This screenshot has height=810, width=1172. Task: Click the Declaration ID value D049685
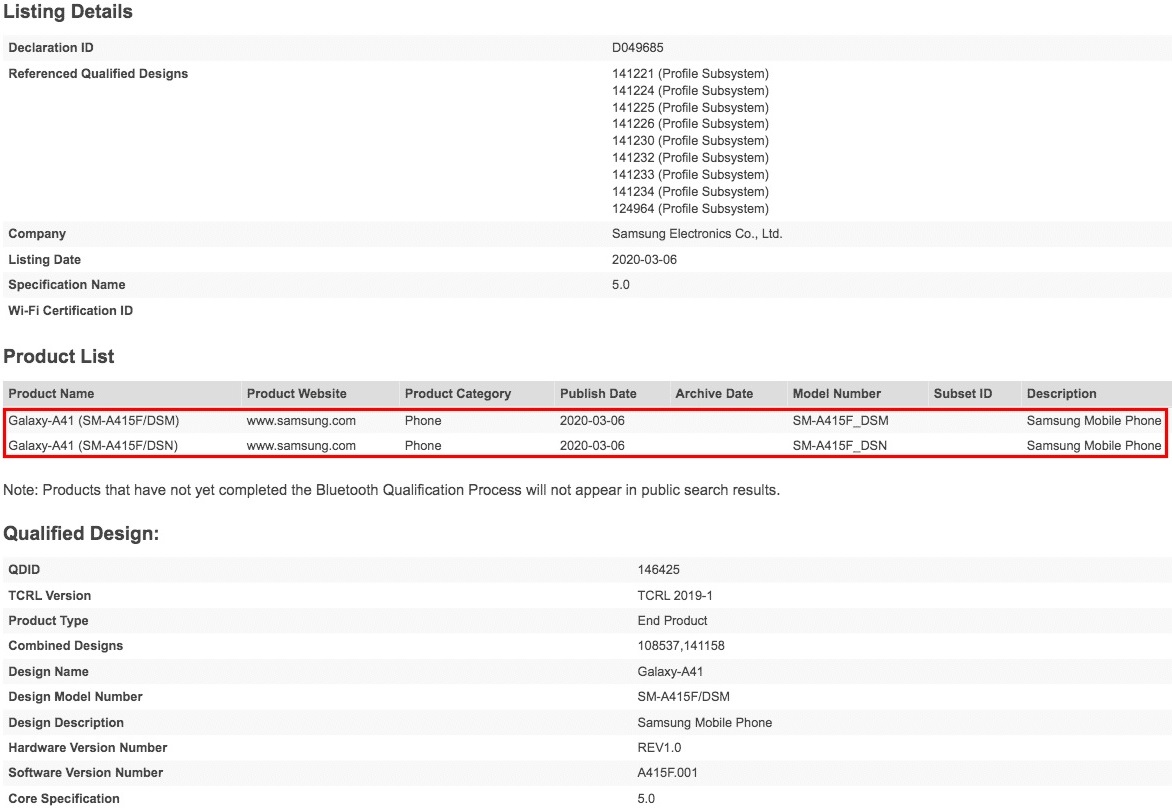coord(638,48)
